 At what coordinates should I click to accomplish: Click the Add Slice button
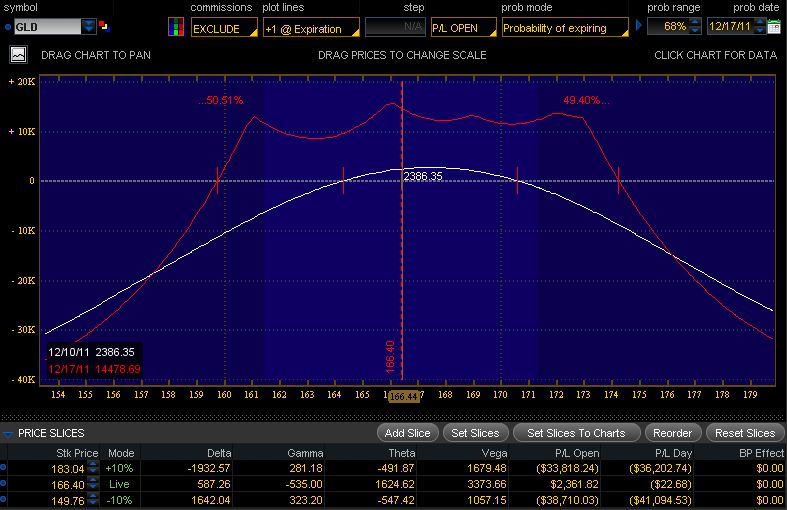[408, 433]
